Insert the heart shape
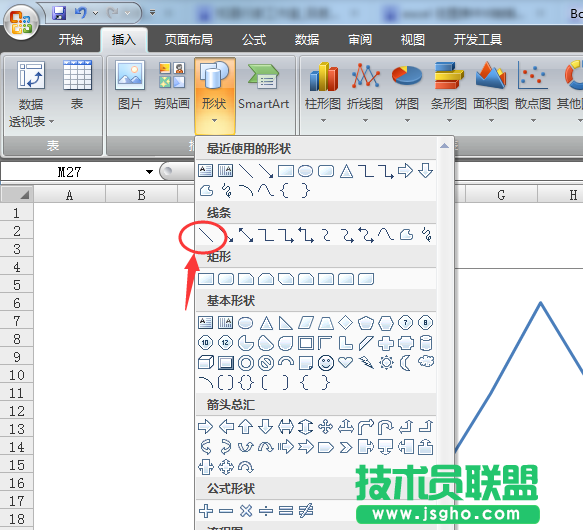This screenshot has height=530, width=583. pos(346,362)
